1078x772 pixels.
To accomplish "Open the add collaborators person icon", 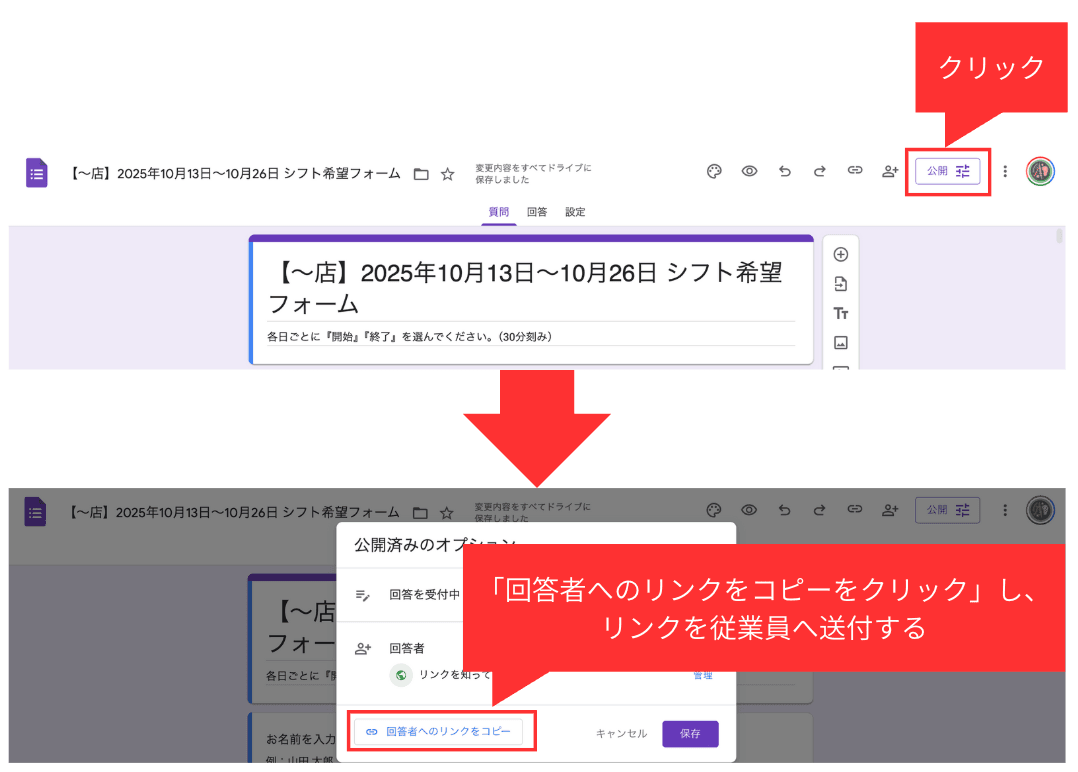I will [890, 171].
